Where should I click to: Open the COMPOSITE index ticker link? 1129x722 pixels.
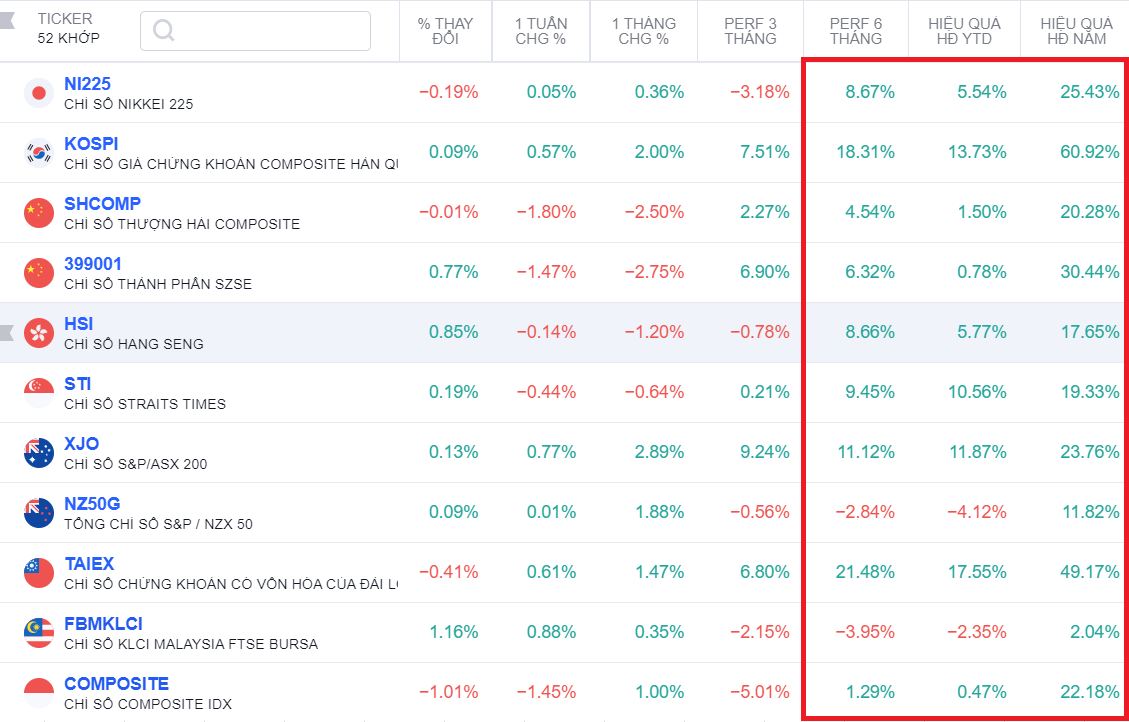click(x=116, y=684)
